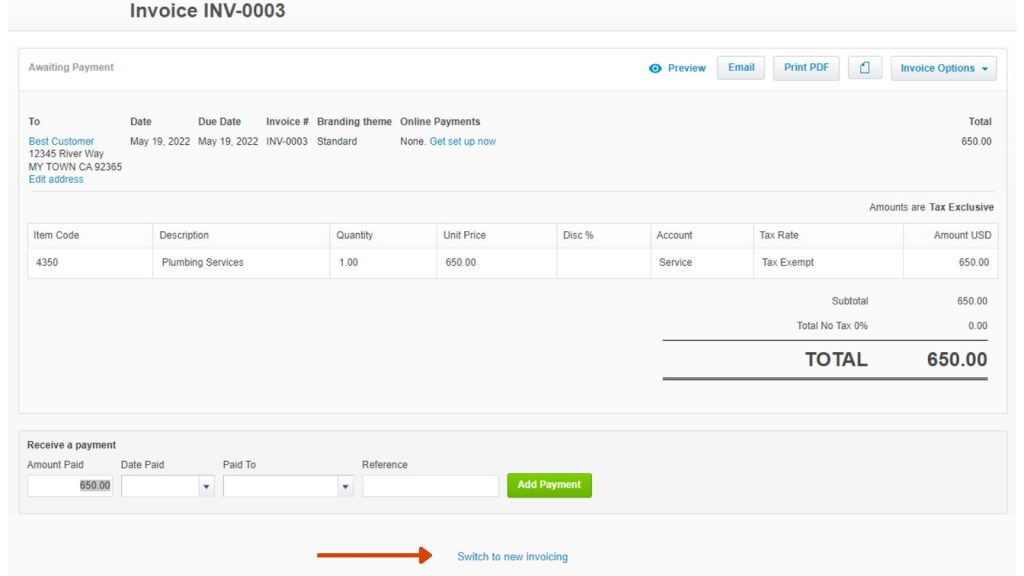Click the Preview eye icon
1024x576 pixels.
[655, 68]
